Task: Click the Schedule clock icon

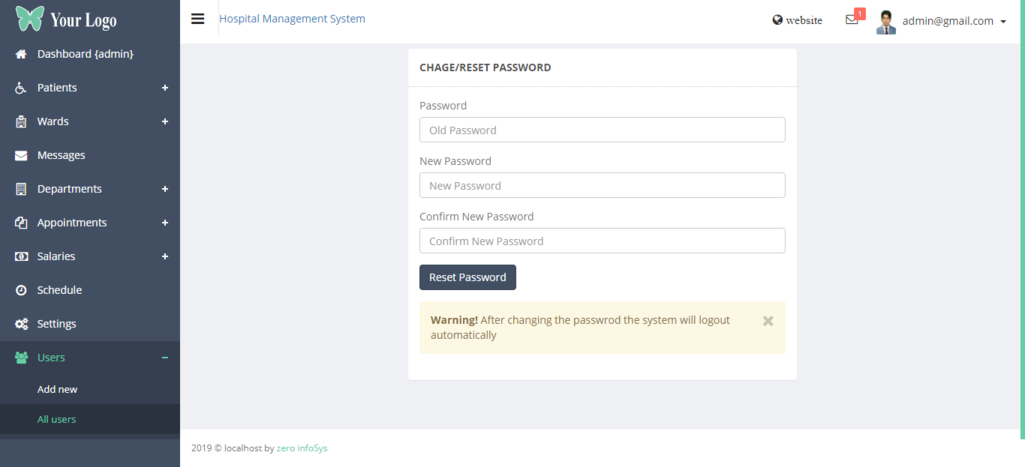Action: [21, 290]
